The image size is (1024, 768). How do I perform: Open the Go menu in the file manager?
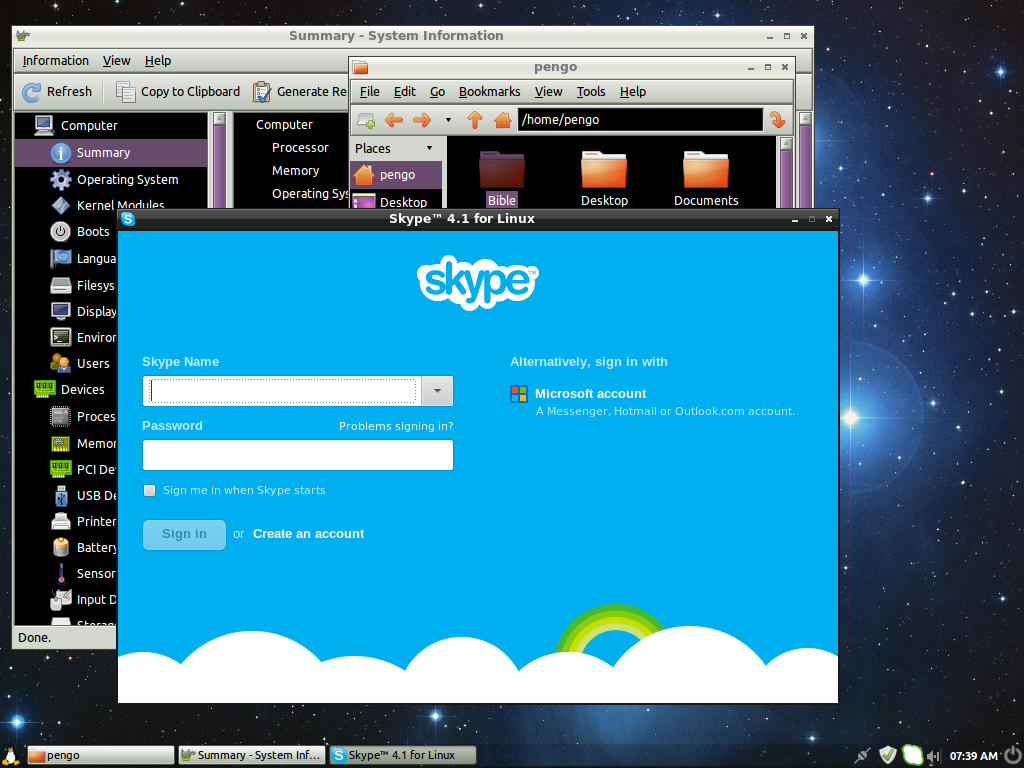438,92
